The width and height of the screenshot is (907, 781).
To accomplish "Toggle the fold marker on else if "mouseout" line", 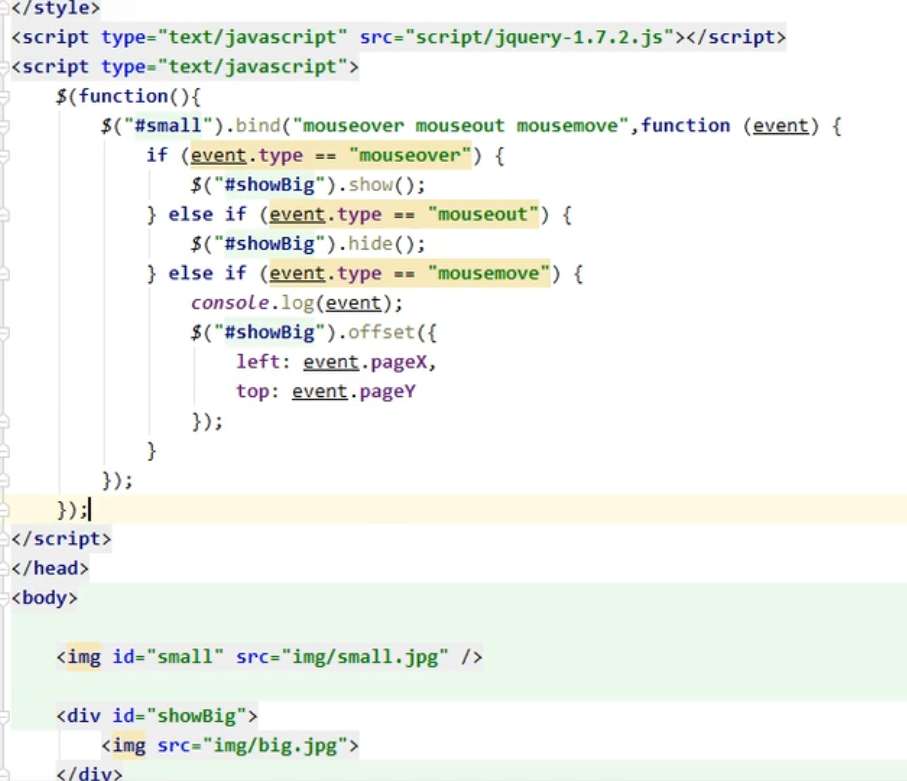I will [x=4, y=215].
